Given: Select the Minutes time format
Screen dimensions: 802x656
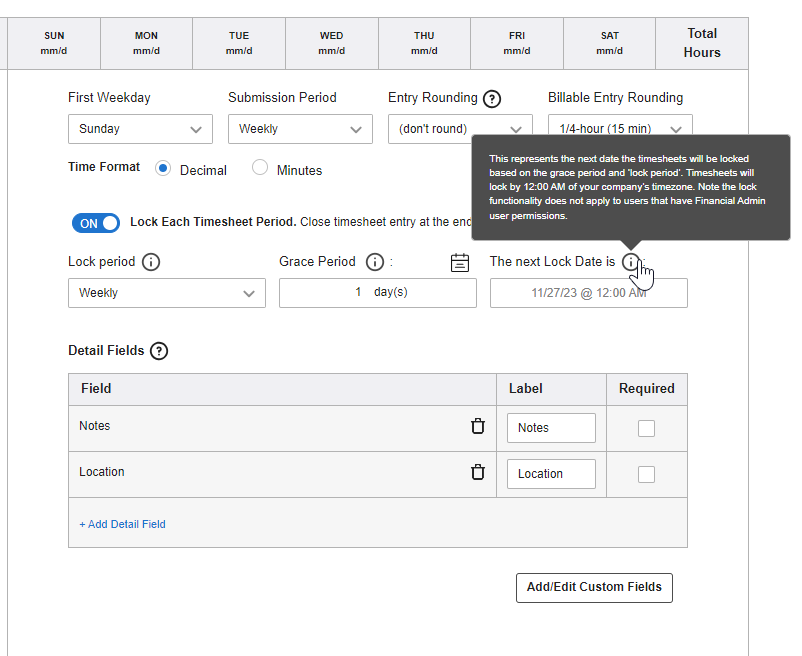Looking at the screenshot, I should click(260, 167).
